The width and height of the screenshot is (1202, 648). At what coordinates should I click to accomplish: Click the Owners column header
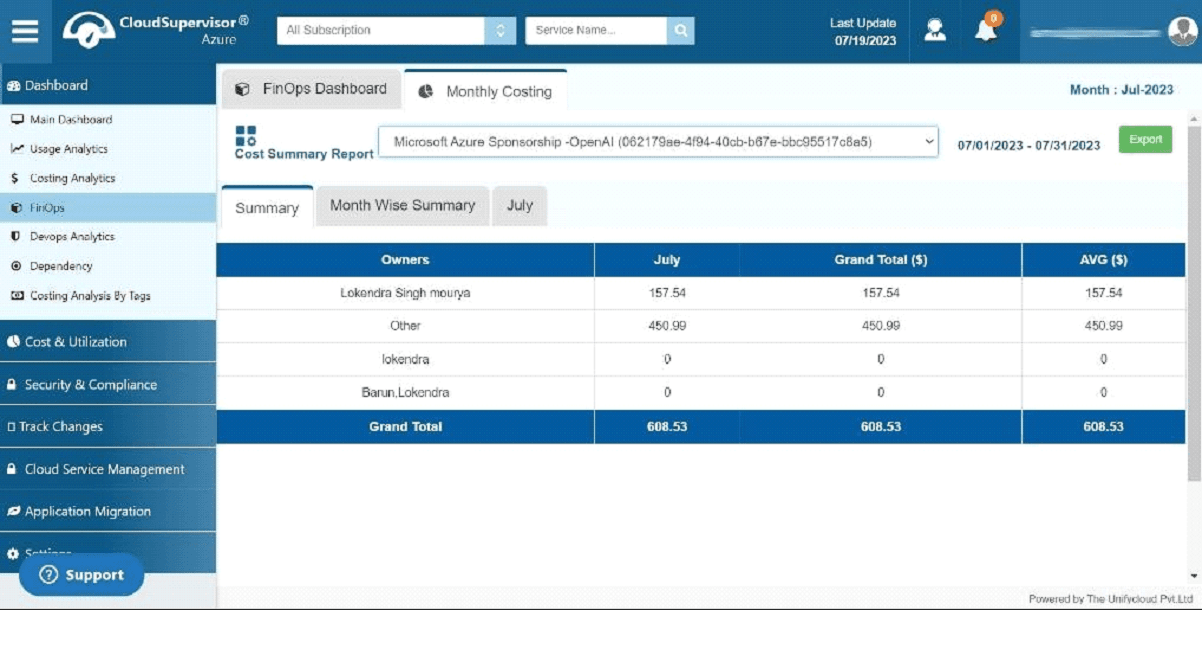click(x=405, y=260)
